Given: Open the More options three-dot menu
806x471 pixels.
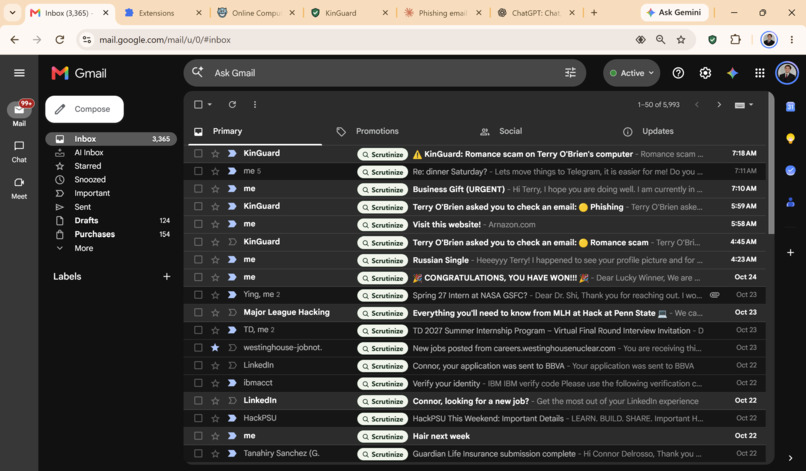Looking at the screenshot, I should tap(255, 104).
